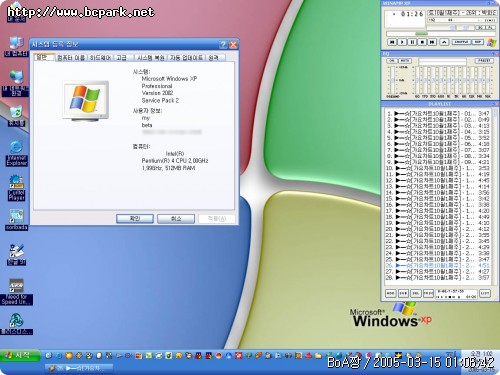Viewport: 500px width, 375px height.
Task: Skip to next track in Winamp
Action: tap(432, 42)
